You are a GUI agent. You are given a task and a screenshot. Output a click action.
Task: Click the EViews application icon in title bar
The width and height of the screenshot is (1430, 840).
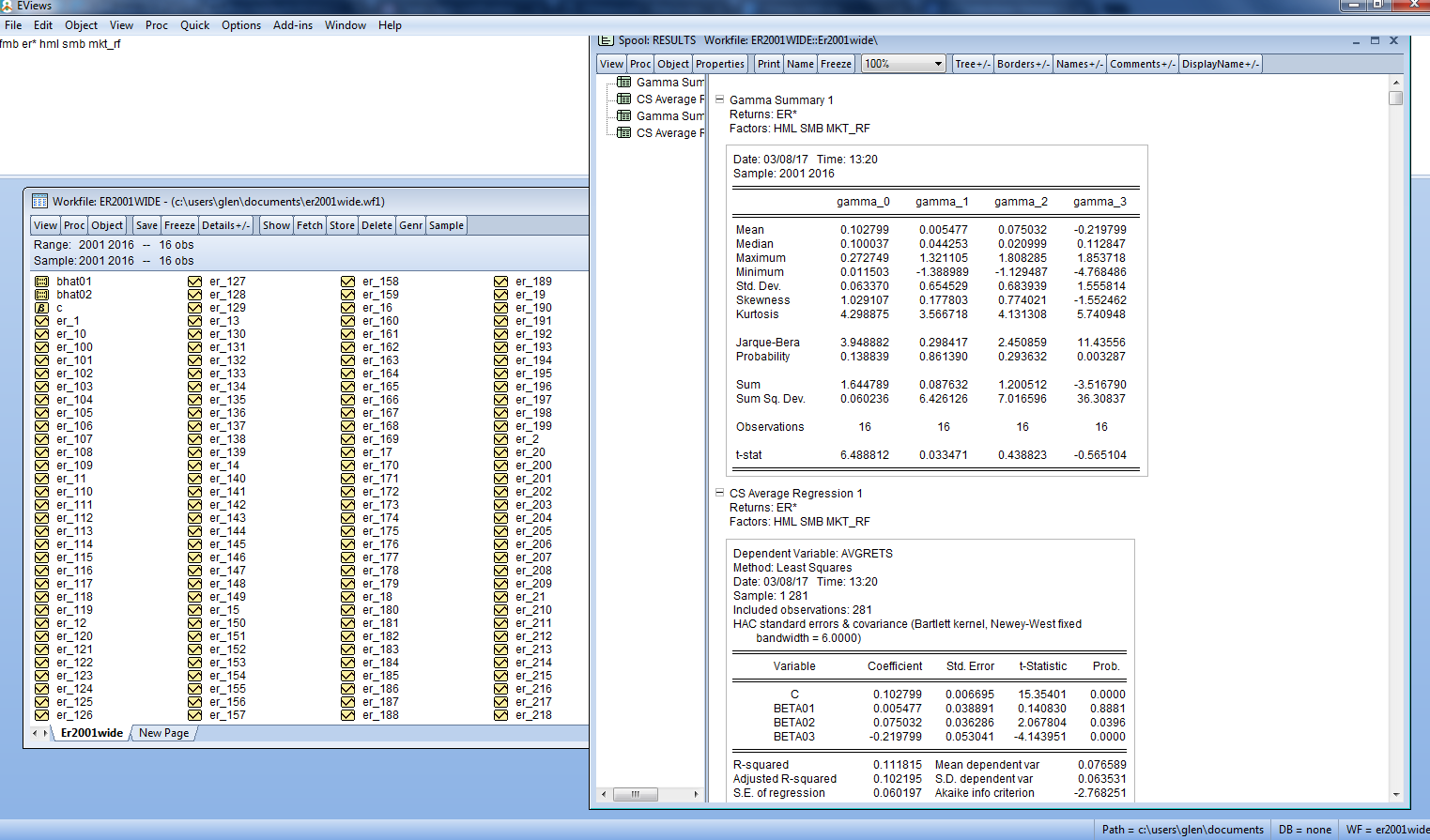tap(7, 6)
